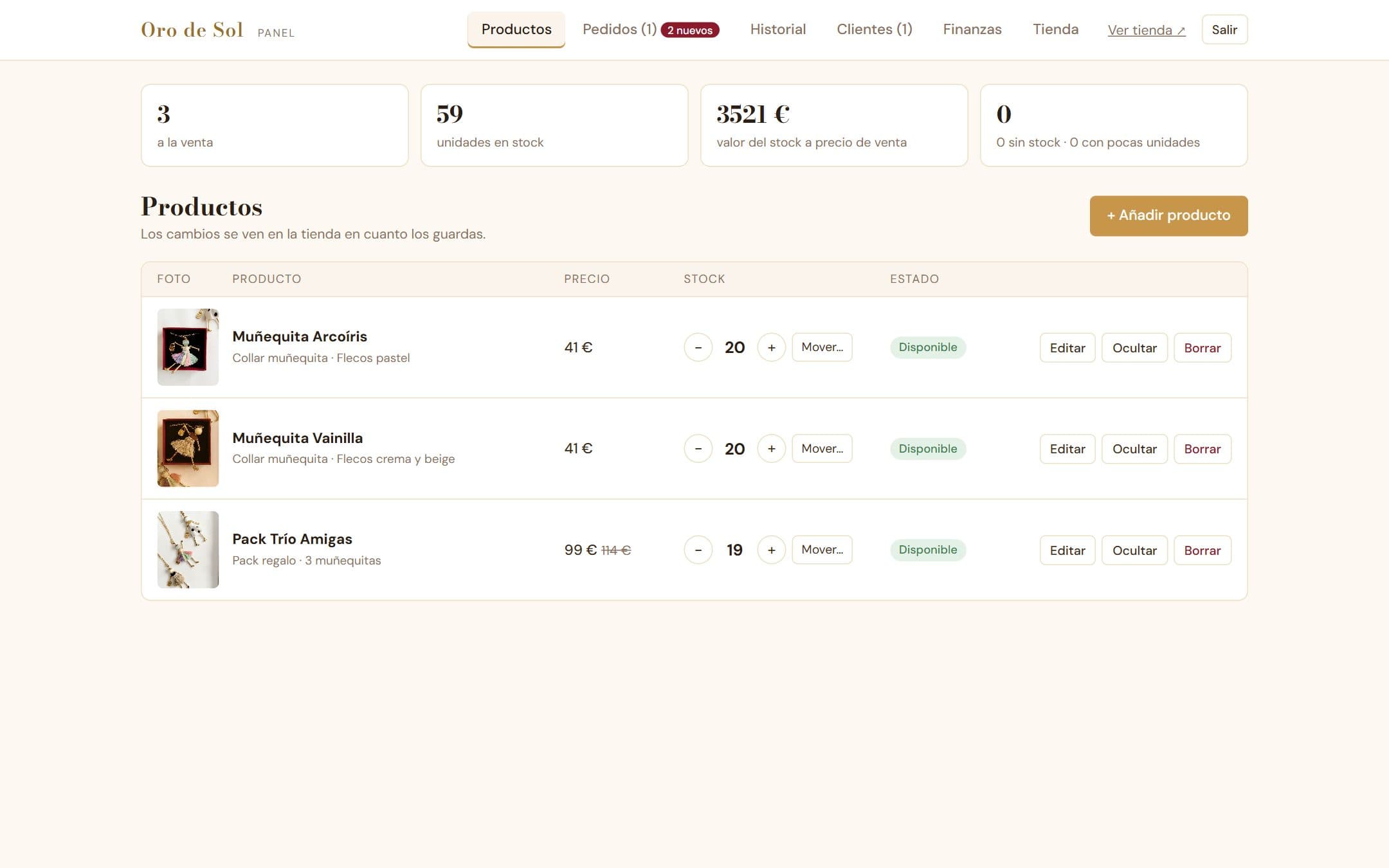1389x868 pixels.
Task: Click the Disponible status of Pack Trío Amigas
Action: 928,550
